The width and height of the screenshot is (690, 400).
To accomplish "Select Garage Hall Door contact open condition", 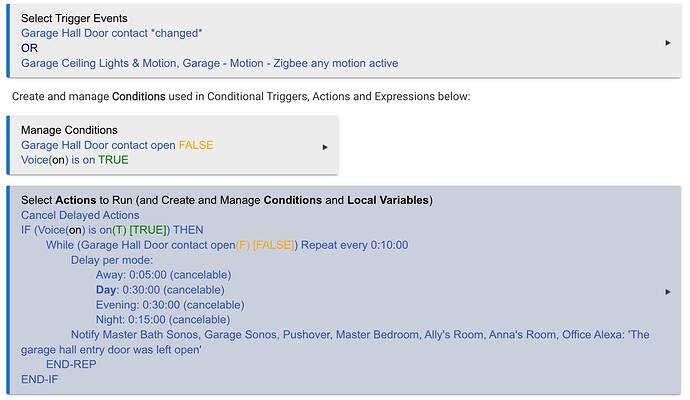I will click(x=117, y=145).
